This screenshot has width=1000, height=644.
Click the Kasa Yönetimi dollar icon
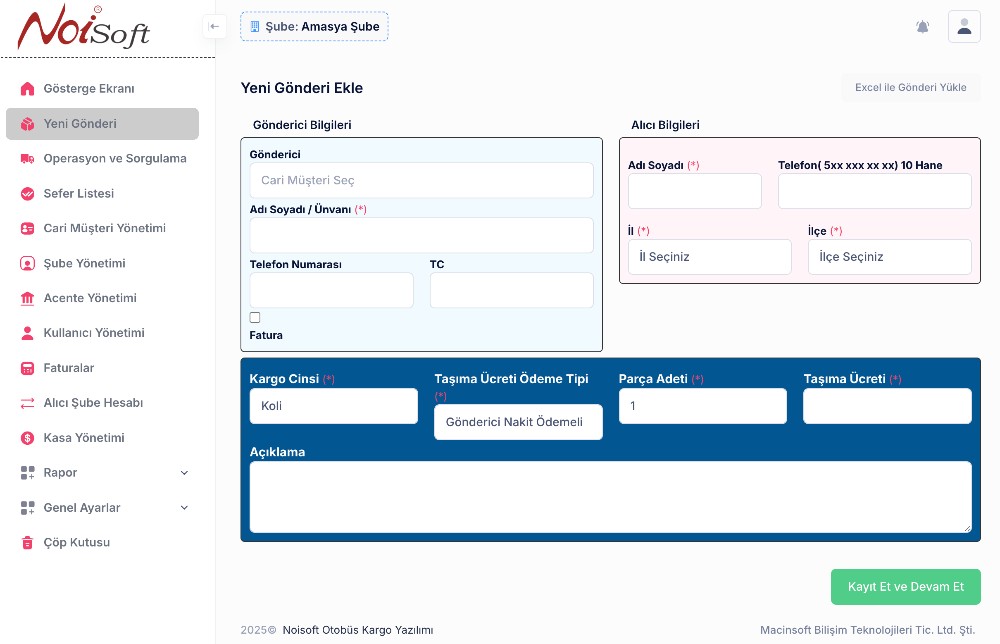click(27, 438)
